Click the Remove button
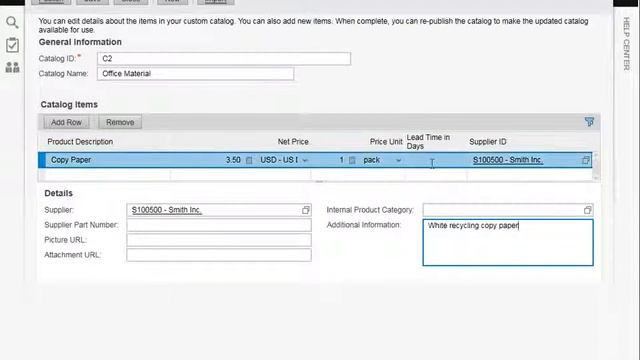This screenshot has height=360, width=640. pos(120,122)
